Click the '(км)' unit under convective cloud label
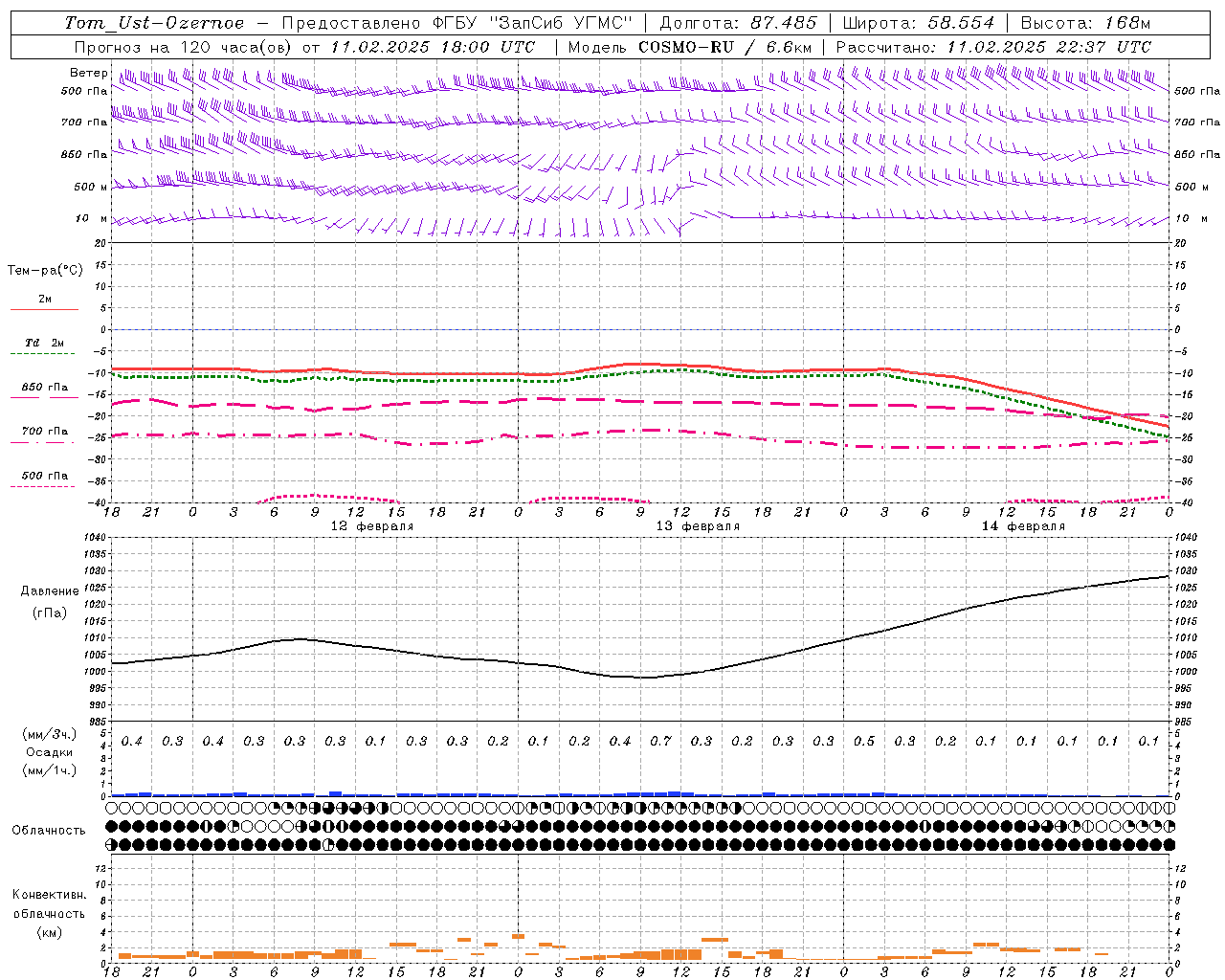 pos(49,932)
